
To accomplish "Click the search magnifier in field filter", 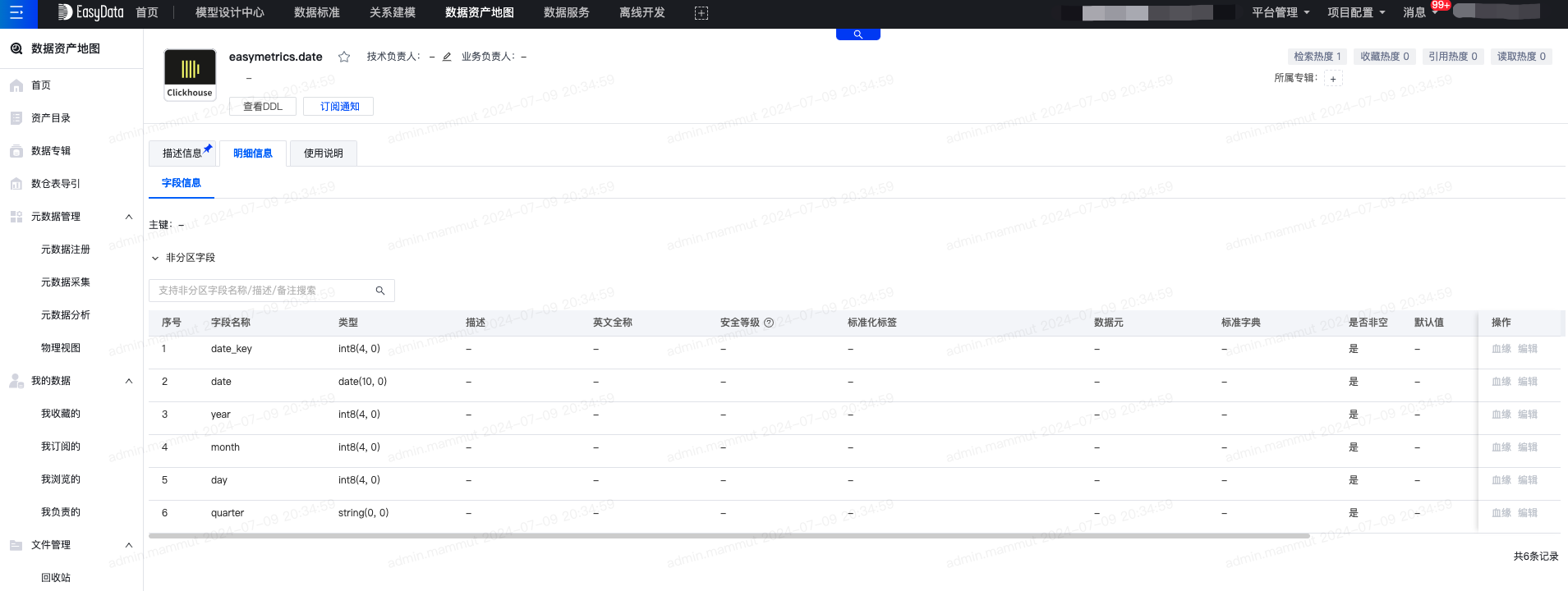I will [x=380, y=291].
